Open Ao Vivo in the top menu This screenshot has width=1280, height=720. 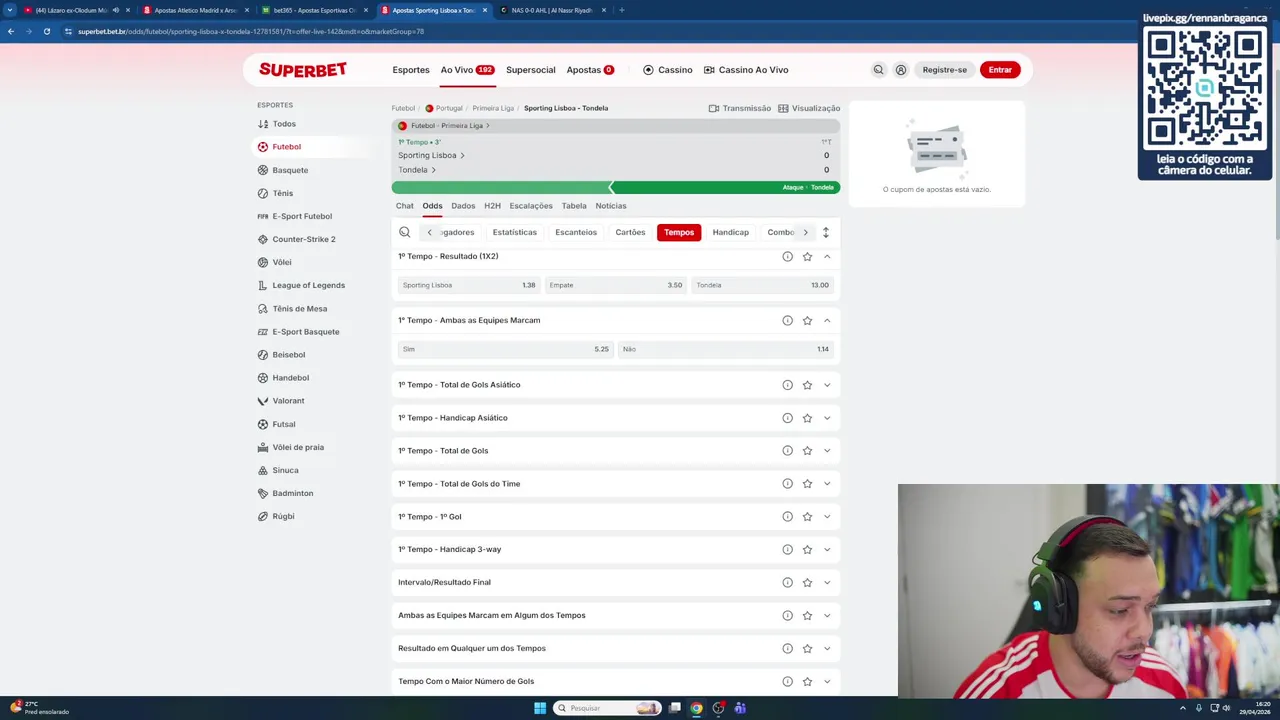coord(467,70)
